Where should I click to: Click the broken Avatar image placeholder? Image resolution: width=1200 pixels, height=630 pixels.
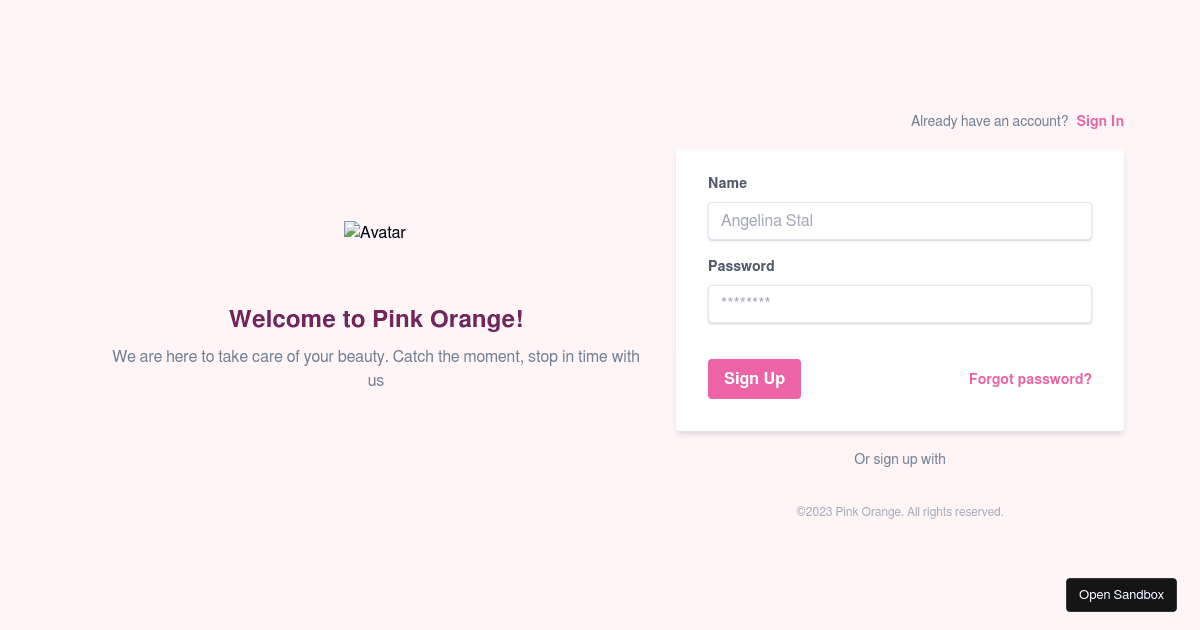pos(375,231)
